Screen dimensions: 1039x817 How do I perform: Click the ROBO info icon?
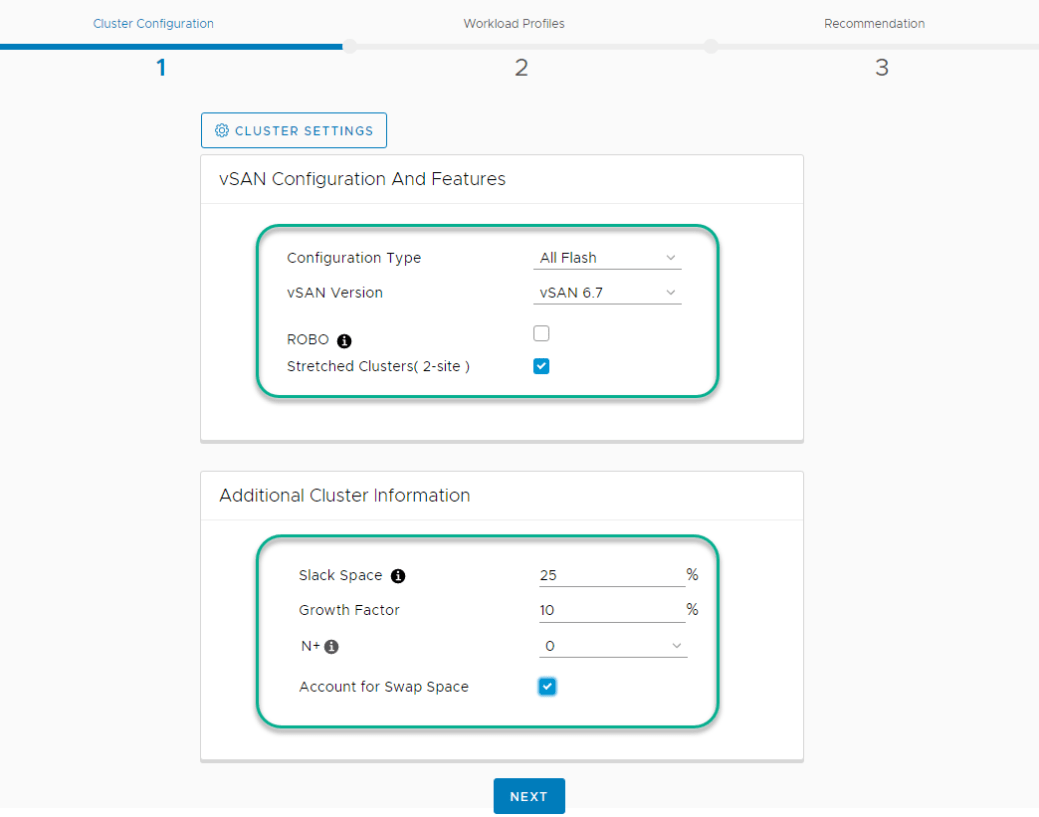[x=345, y=341]
